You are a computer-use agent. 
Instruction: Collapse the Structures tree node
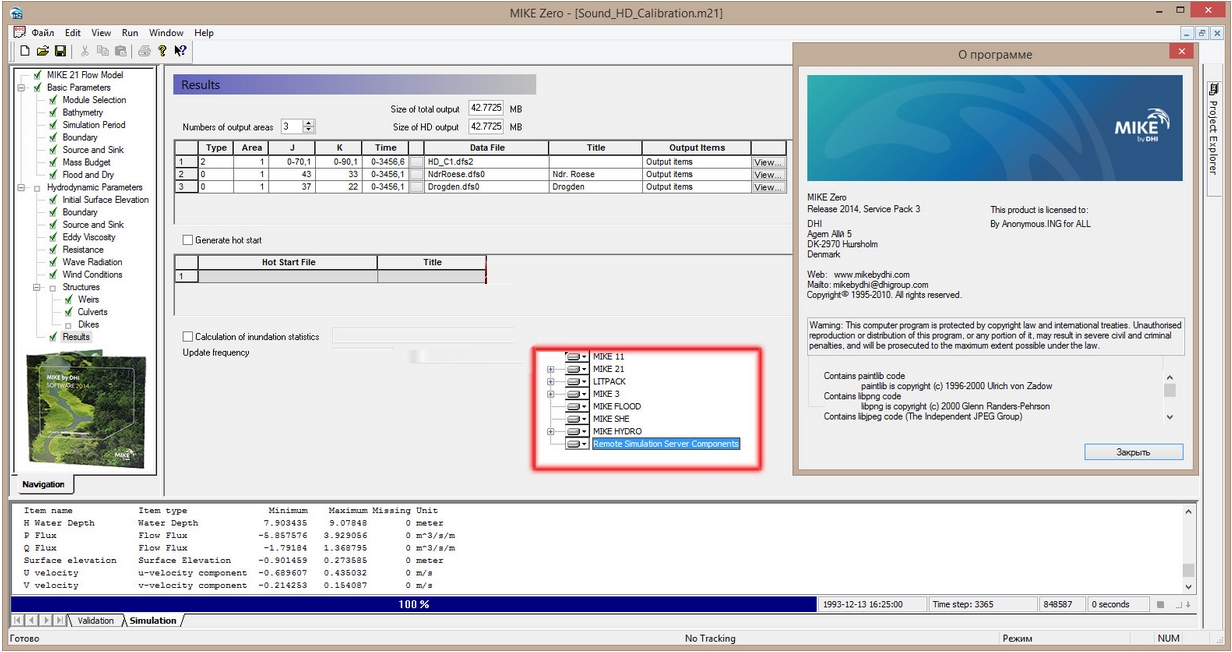(x=37, y=287)
